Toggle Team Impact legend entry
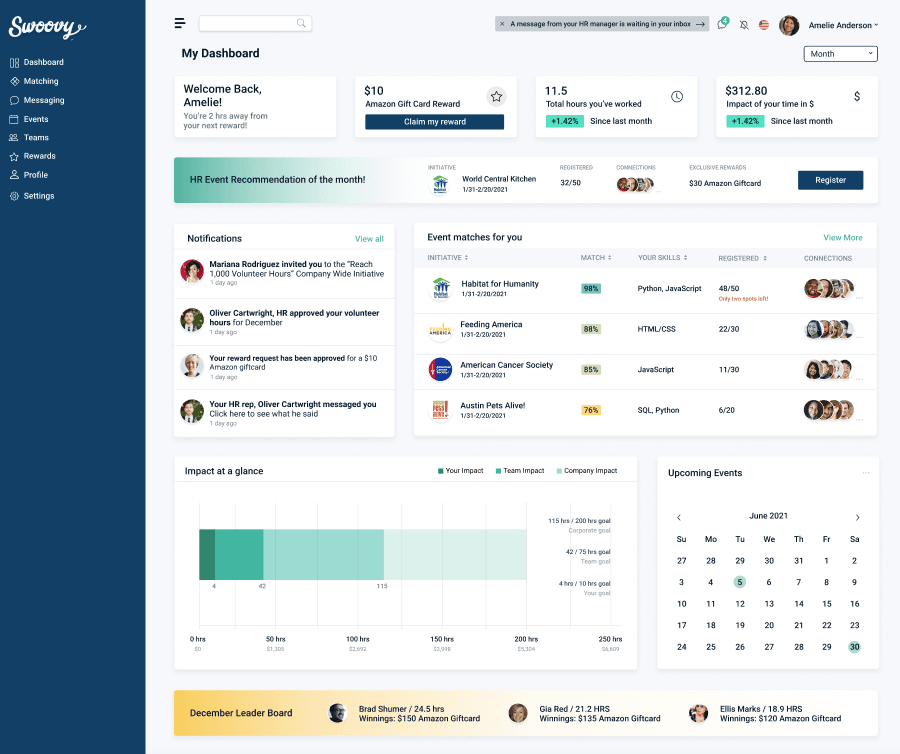 520,471
